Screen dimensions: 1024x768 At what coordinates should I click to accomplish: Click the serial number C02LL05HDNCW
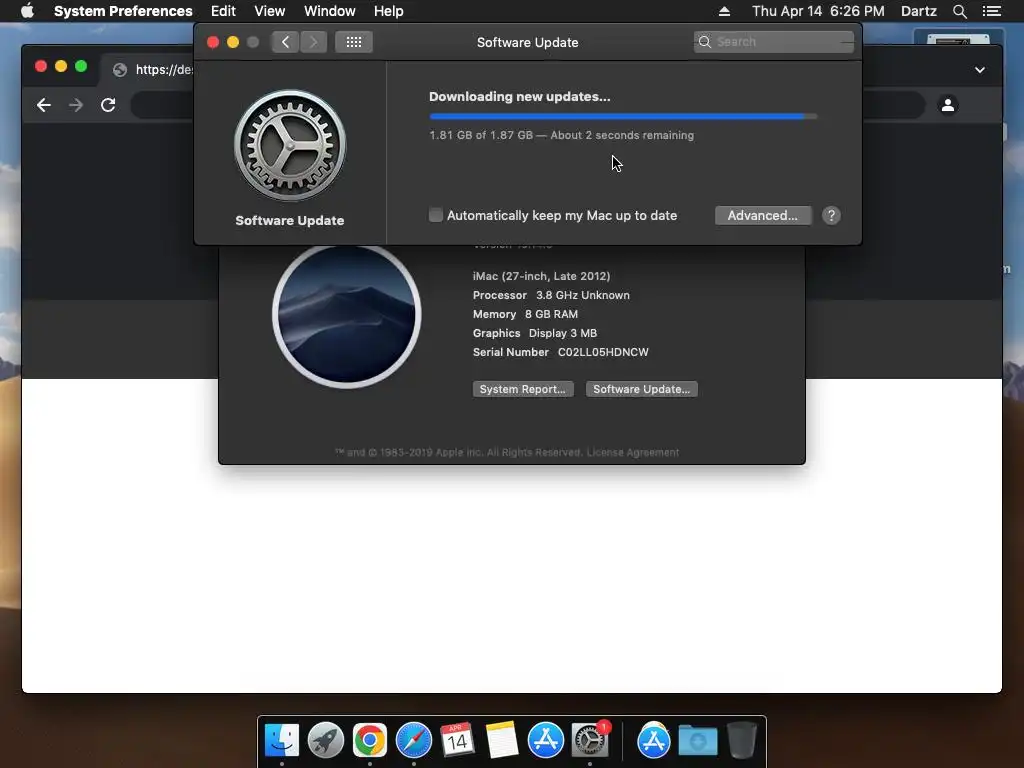(603, 352)
